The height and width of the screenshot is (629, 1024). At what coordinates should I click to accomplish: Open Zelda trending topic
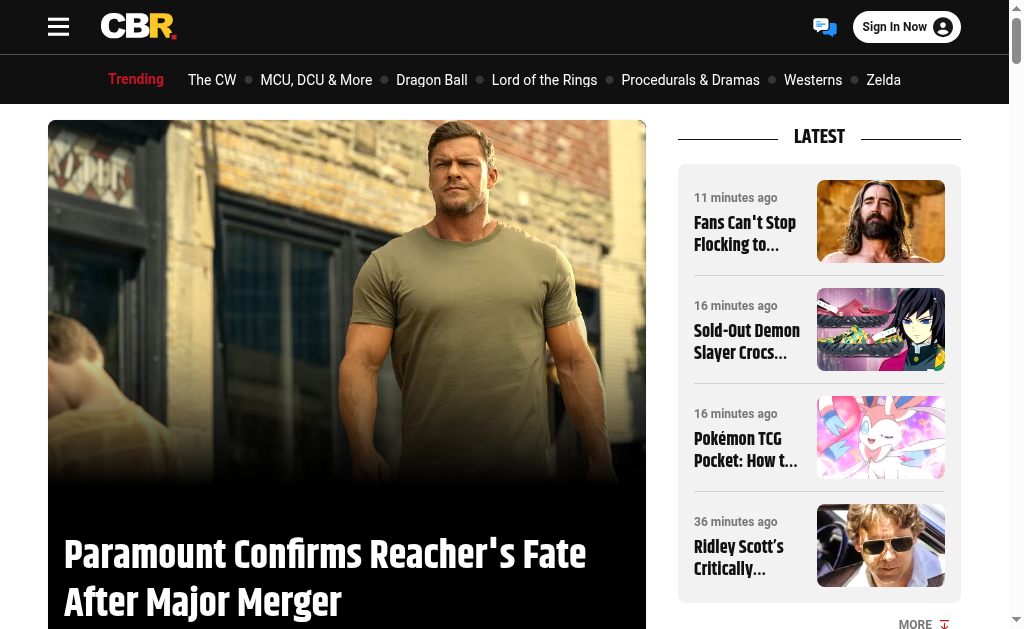(x=883, y=80)
